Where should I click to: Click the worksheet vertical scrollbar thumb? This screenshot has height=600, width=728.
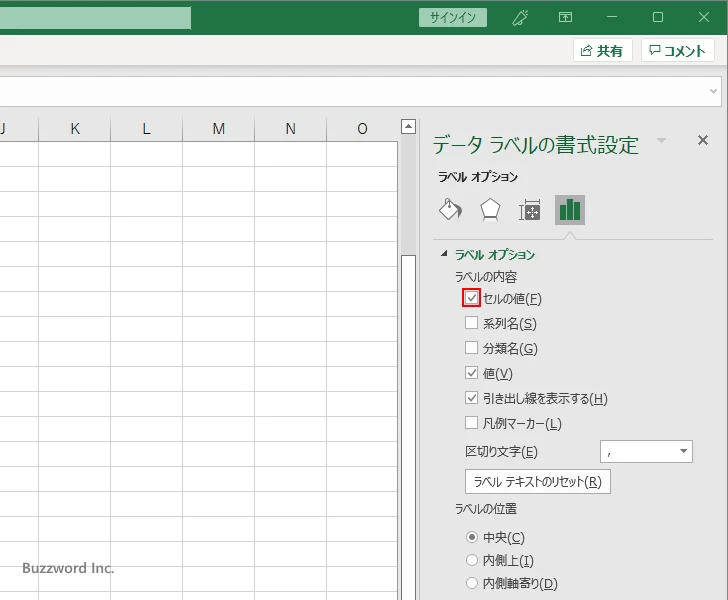[x=408, y=427]
